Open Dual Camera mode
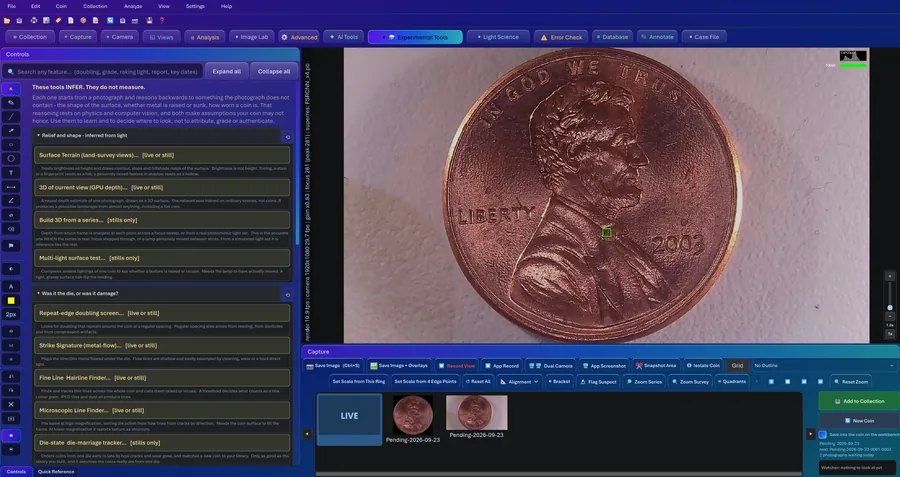This screenshot has height=477, width=900. click(x=550, y=366)
